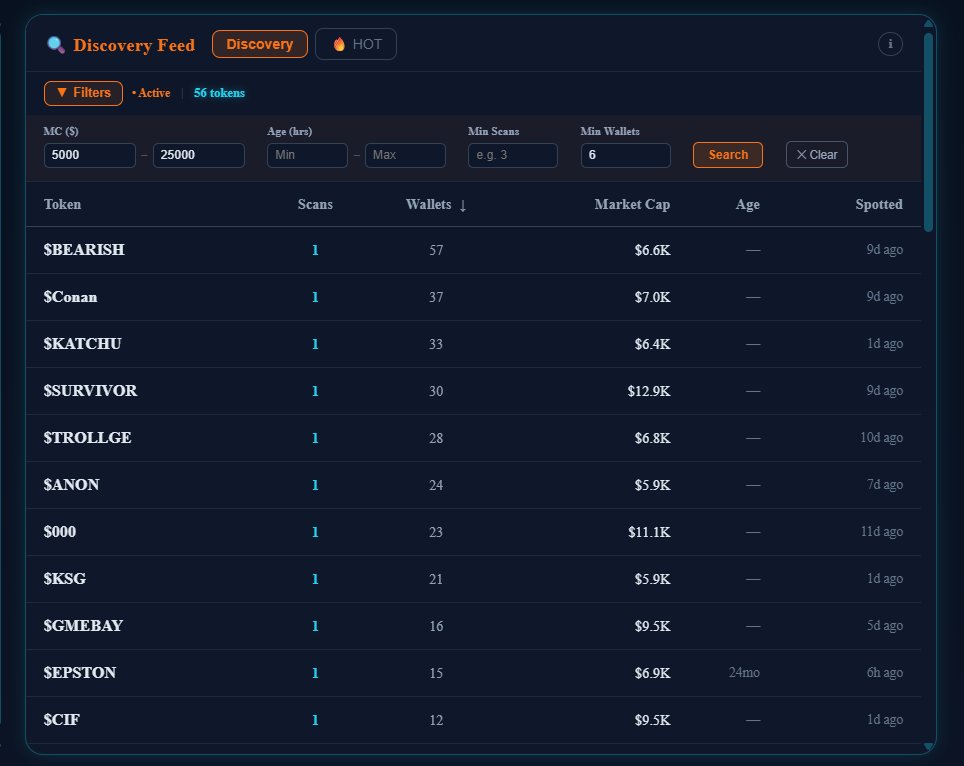Click the $12.9K market cap value
The width and height of the screenshot is (964, 766).
pyautogui.click(x=649, y=391)
